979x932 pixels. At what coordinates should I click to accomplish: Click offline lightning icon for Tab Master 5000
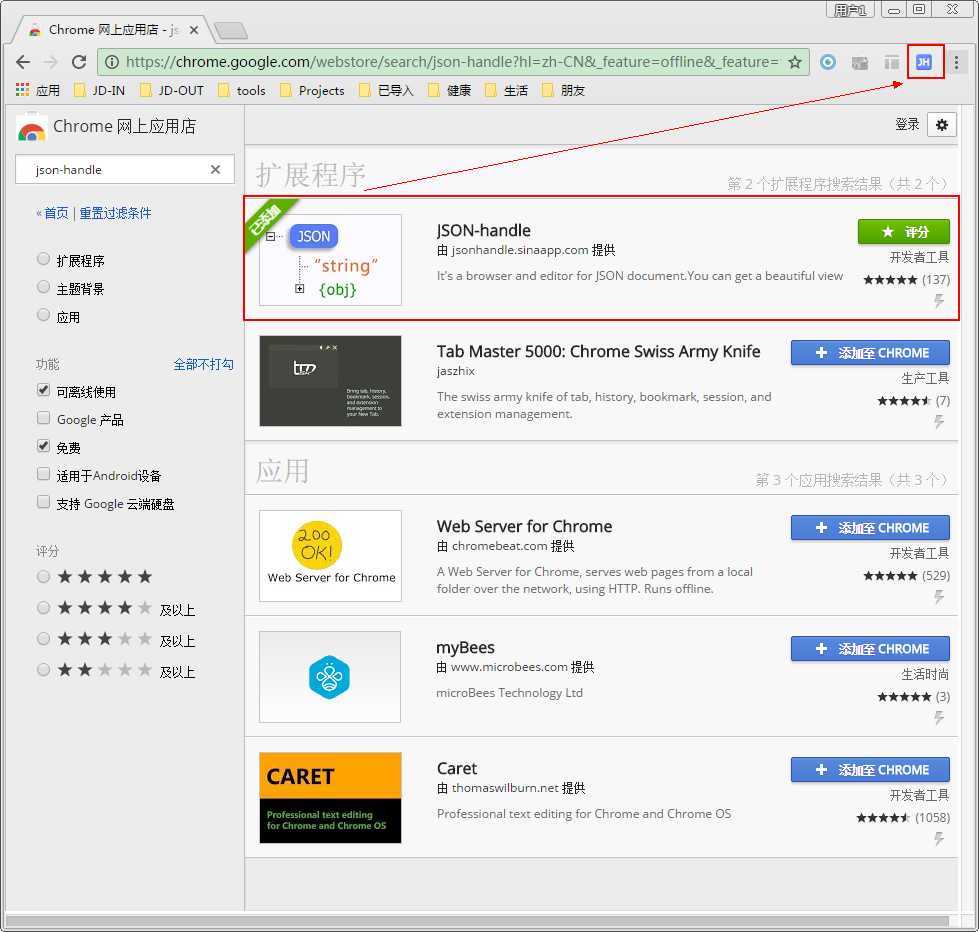938,422
